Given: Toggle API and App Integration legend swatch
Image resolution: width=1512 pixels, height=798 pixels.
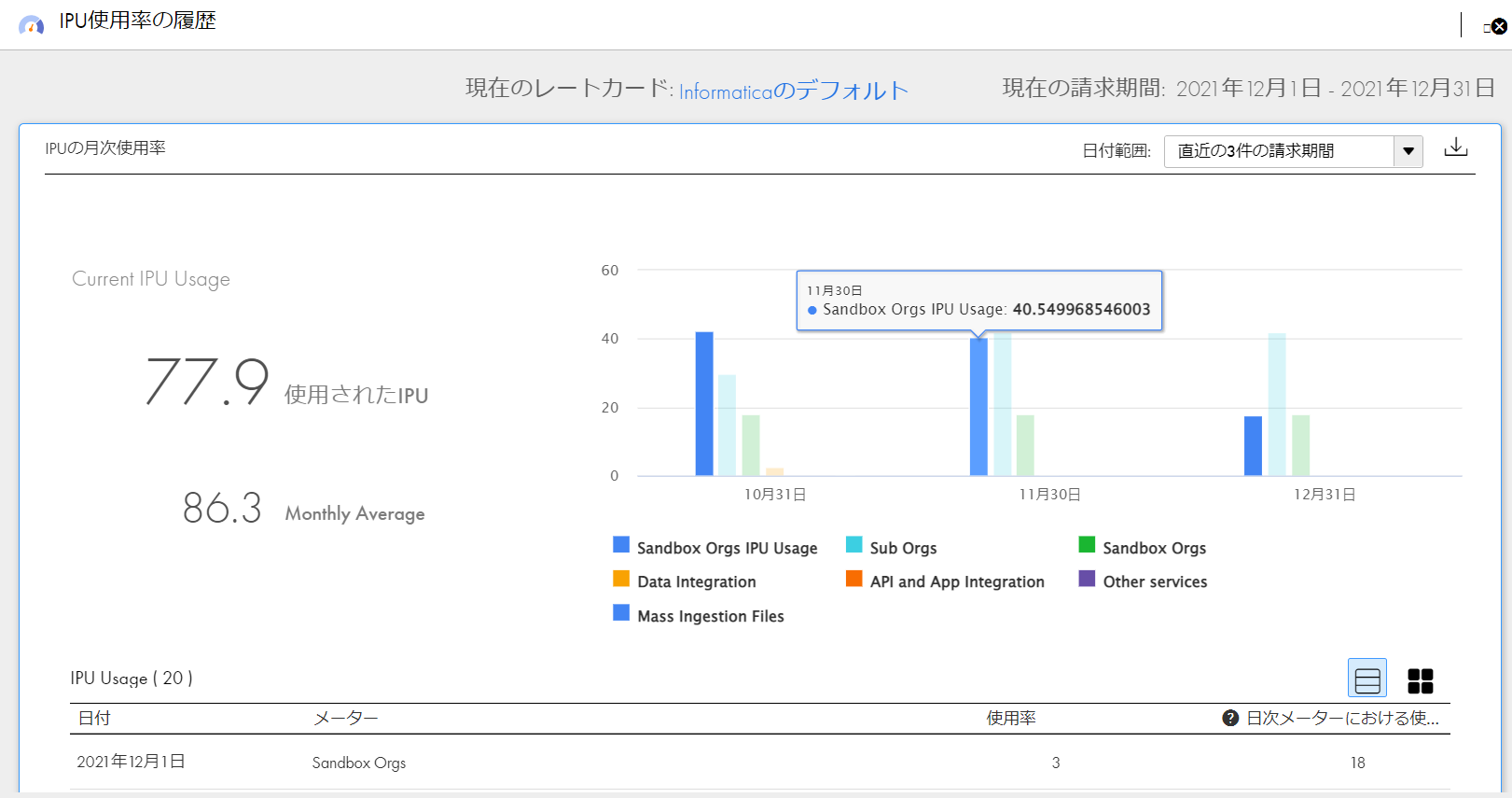Looking at the screenshot, I should click(x=854, y=579).
